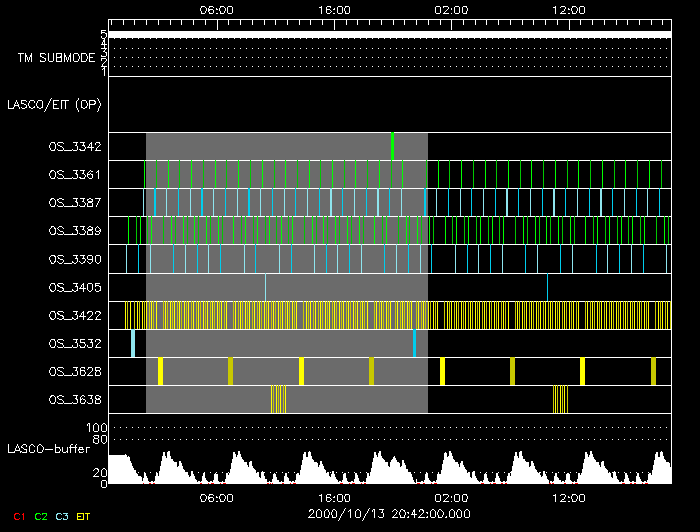Image resolution: width=700 pixels, height=532 pixels.
Task: Click the TM SUBMODE row label
Action: coord(55,57)
